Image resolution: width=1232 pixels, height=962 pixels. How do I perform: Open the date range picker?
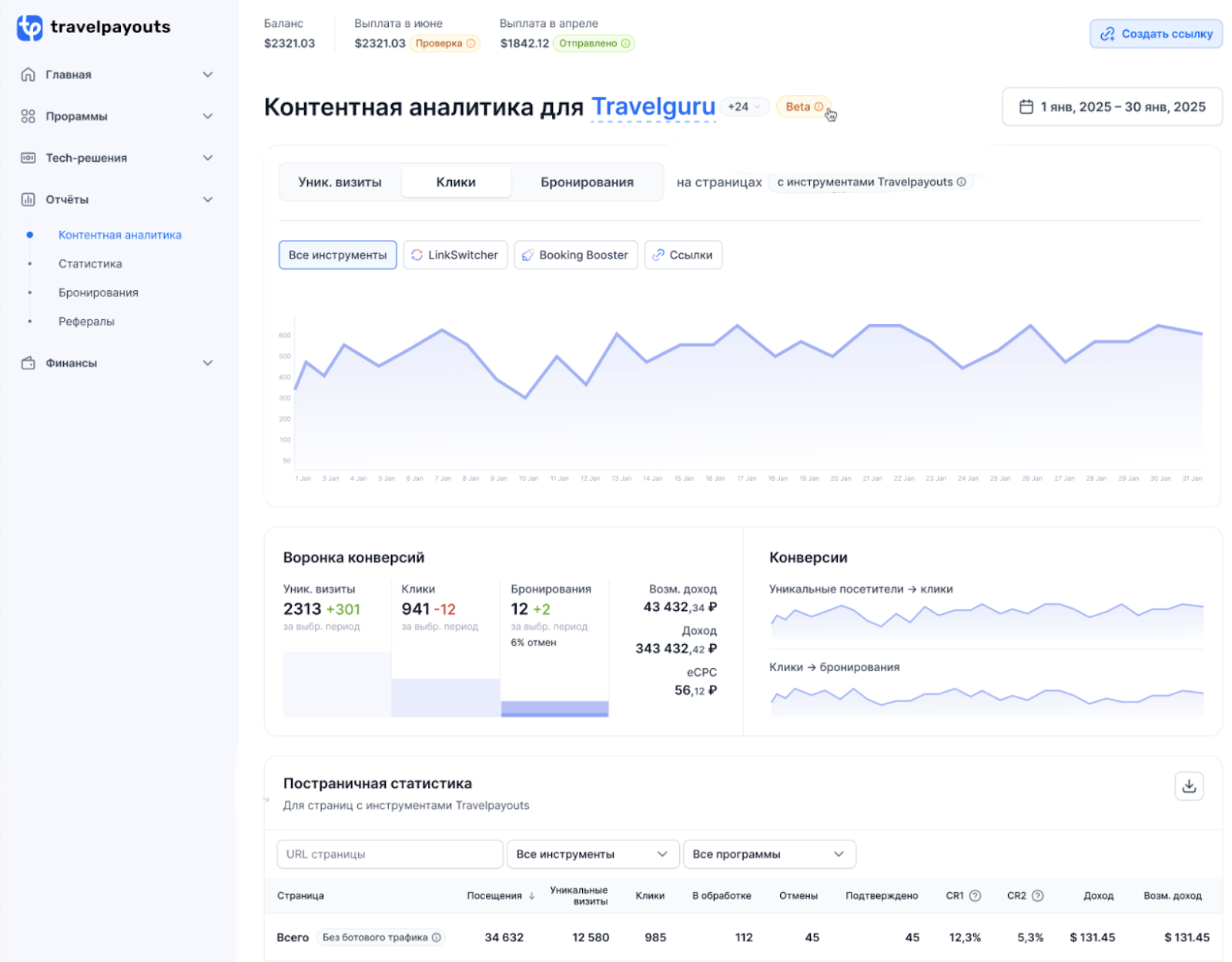[x=1112, y=107]
